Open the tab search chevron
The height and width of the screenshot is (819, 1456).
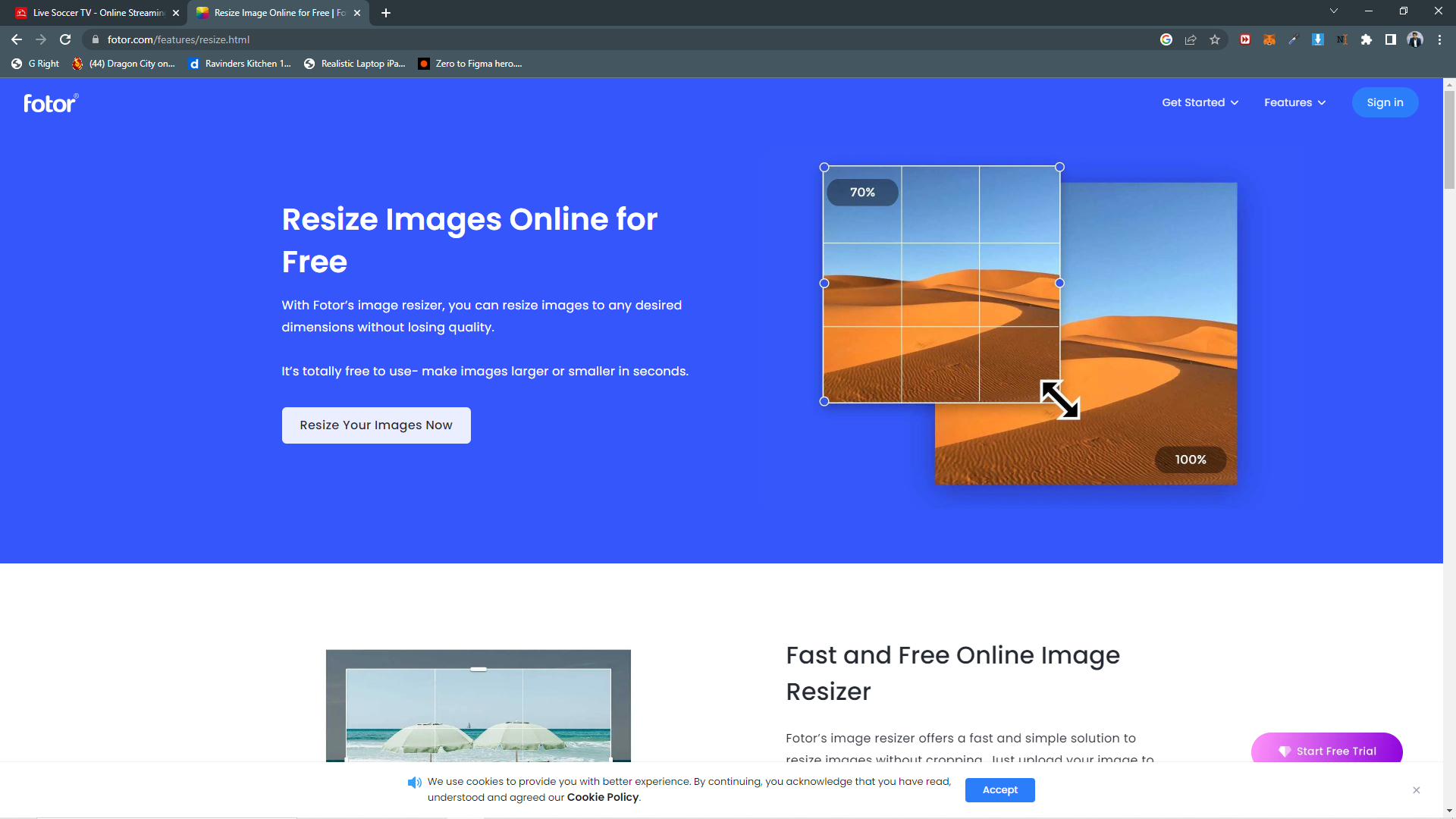(1334, 11)
